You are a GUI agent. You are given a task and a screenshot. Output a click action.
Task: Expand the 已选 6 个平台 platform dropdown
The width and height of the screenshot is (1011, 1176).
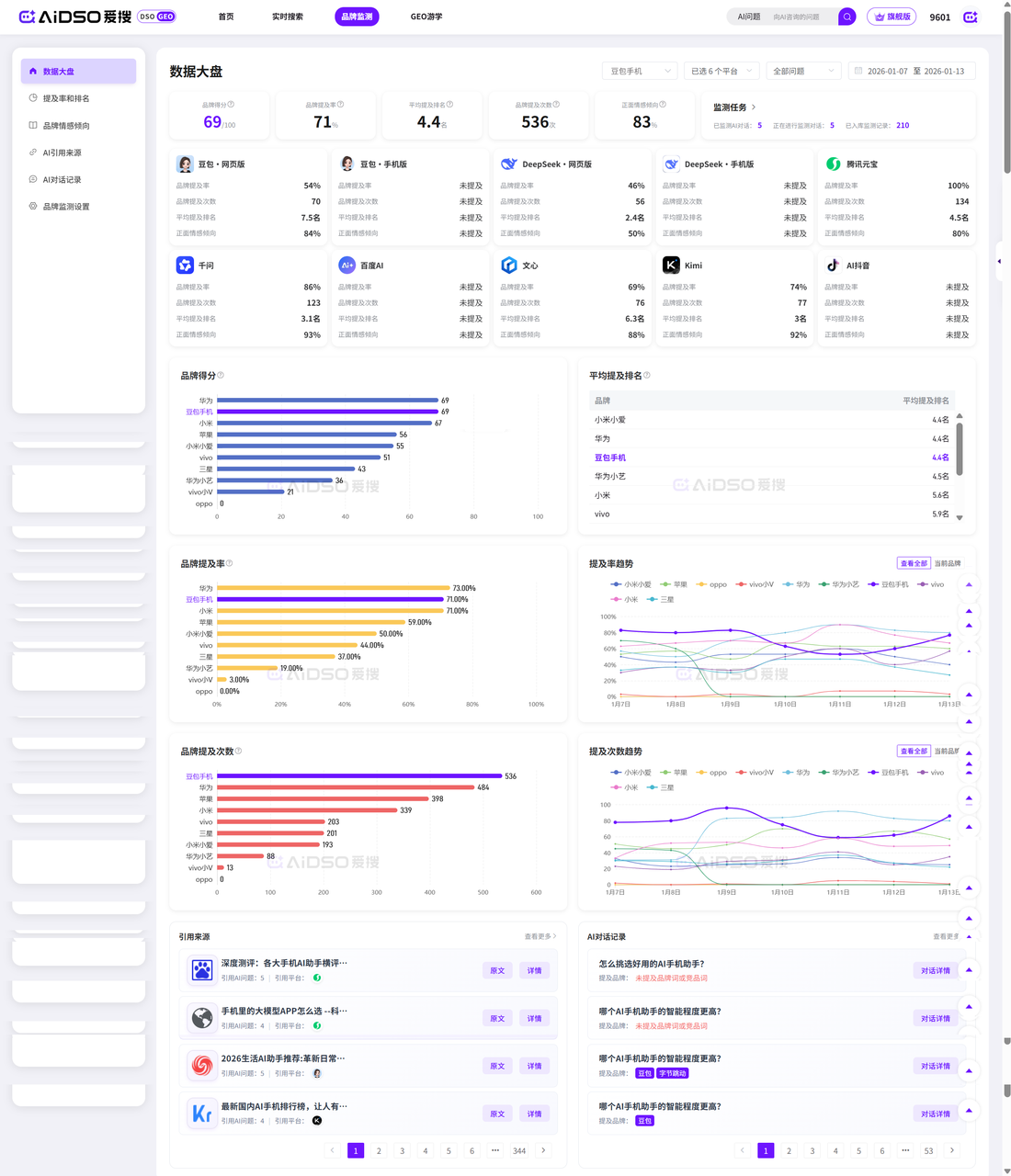pos(721,71)
